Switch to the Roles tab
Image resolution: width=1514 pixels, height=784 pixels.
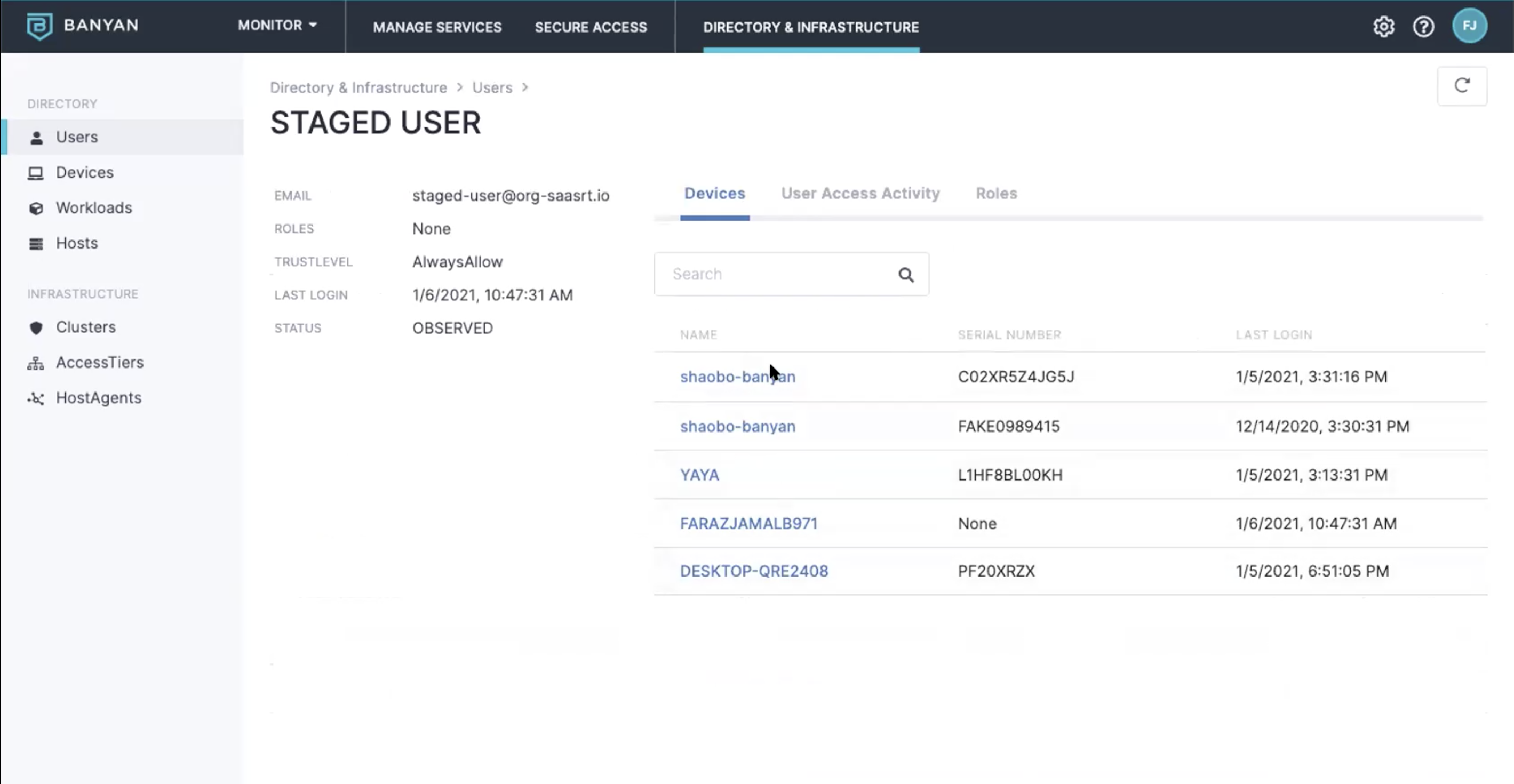[995, 194]
